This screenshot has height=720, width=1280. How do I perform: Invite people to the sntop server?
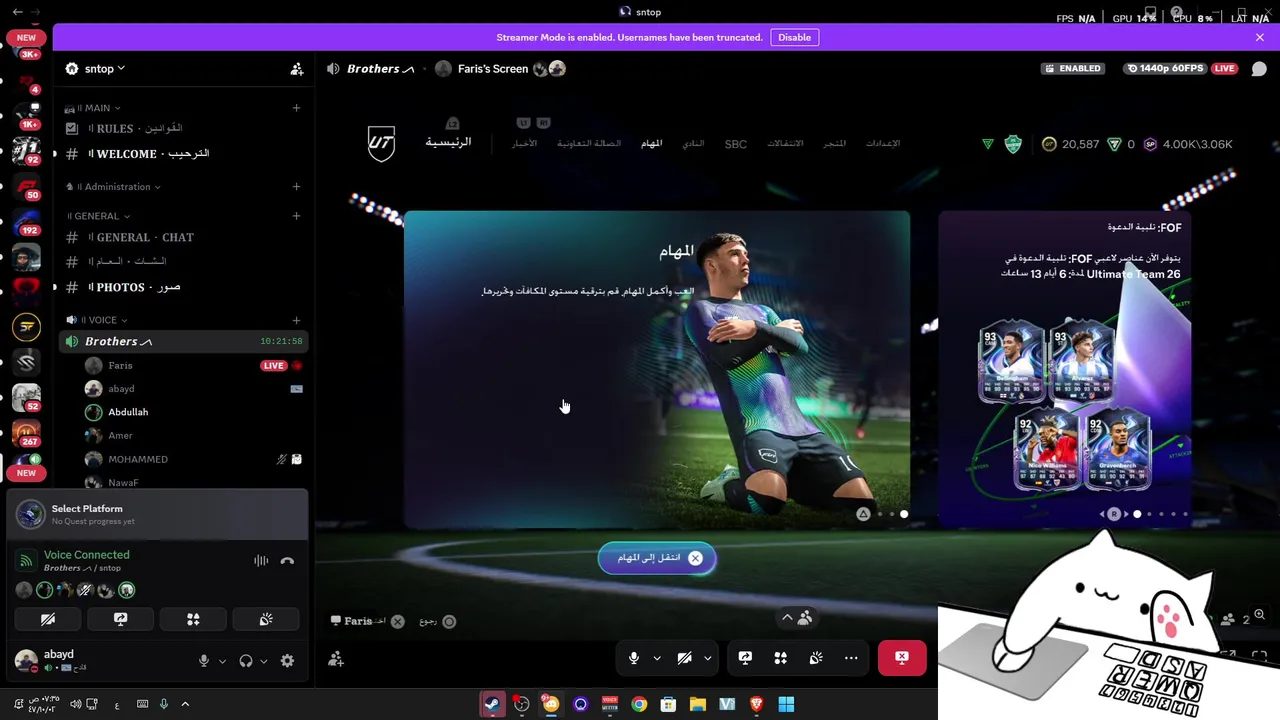pos(297,69)
